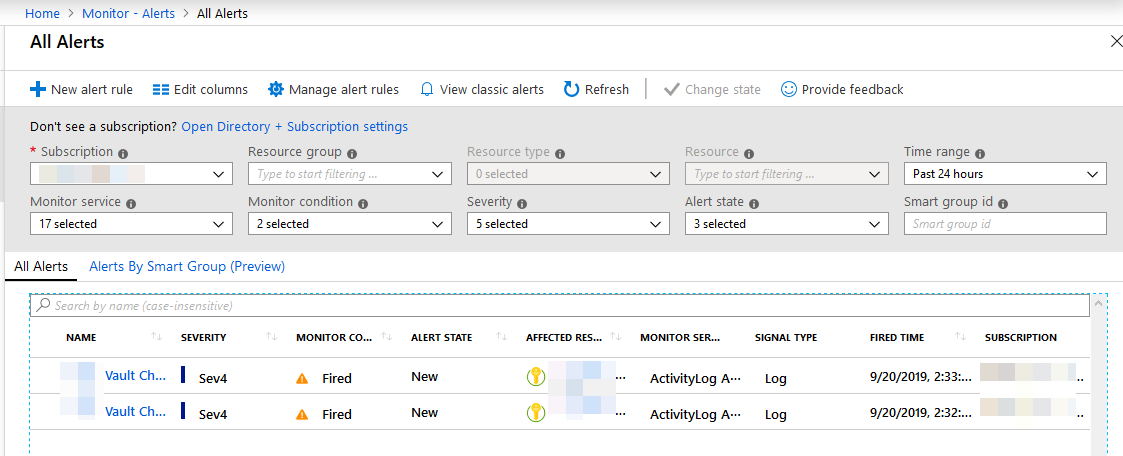Click the Manage alert rules gear icon
Image resolution: width=1123 pixels, height=456 pixels.
(x=276, y=90)
